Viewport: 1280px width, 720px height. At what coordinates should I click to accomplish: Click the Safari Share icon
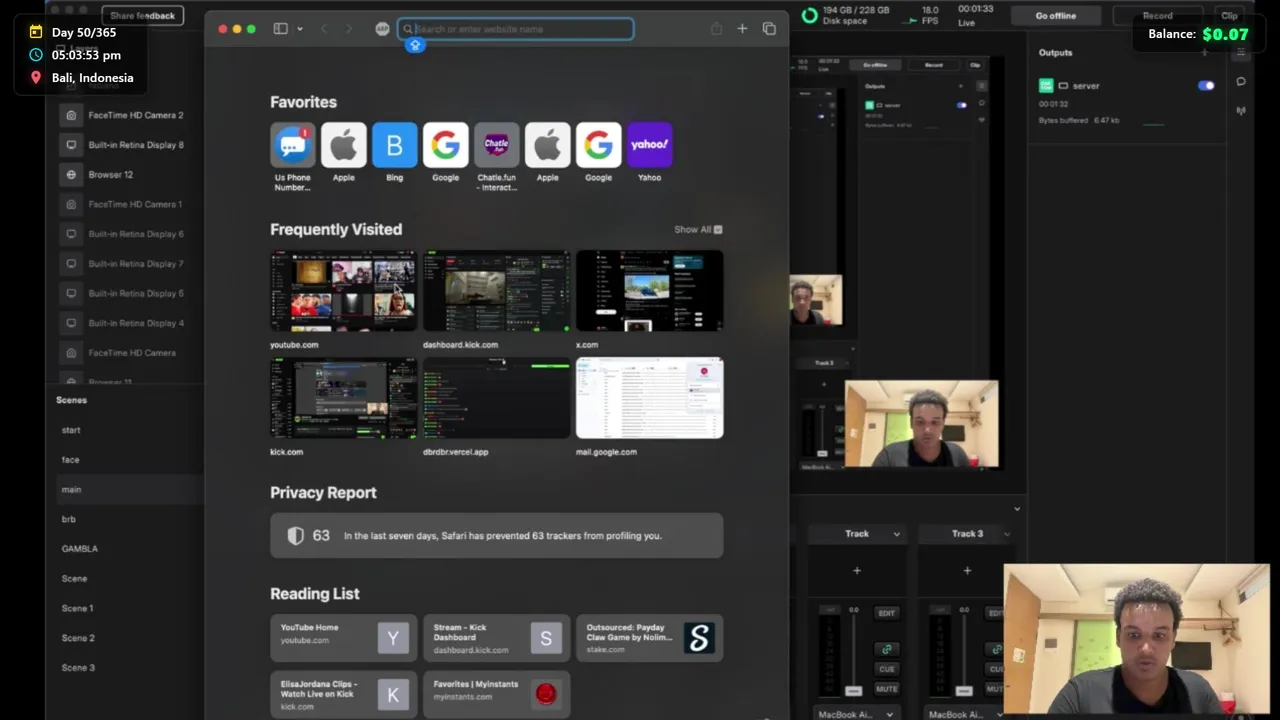coord(716,29)
